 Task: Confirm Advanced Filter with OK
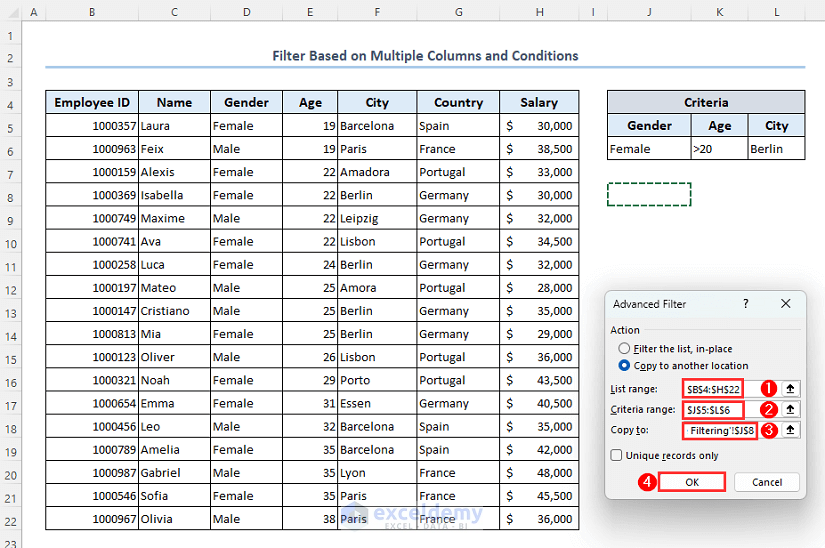tap(692, 482)
